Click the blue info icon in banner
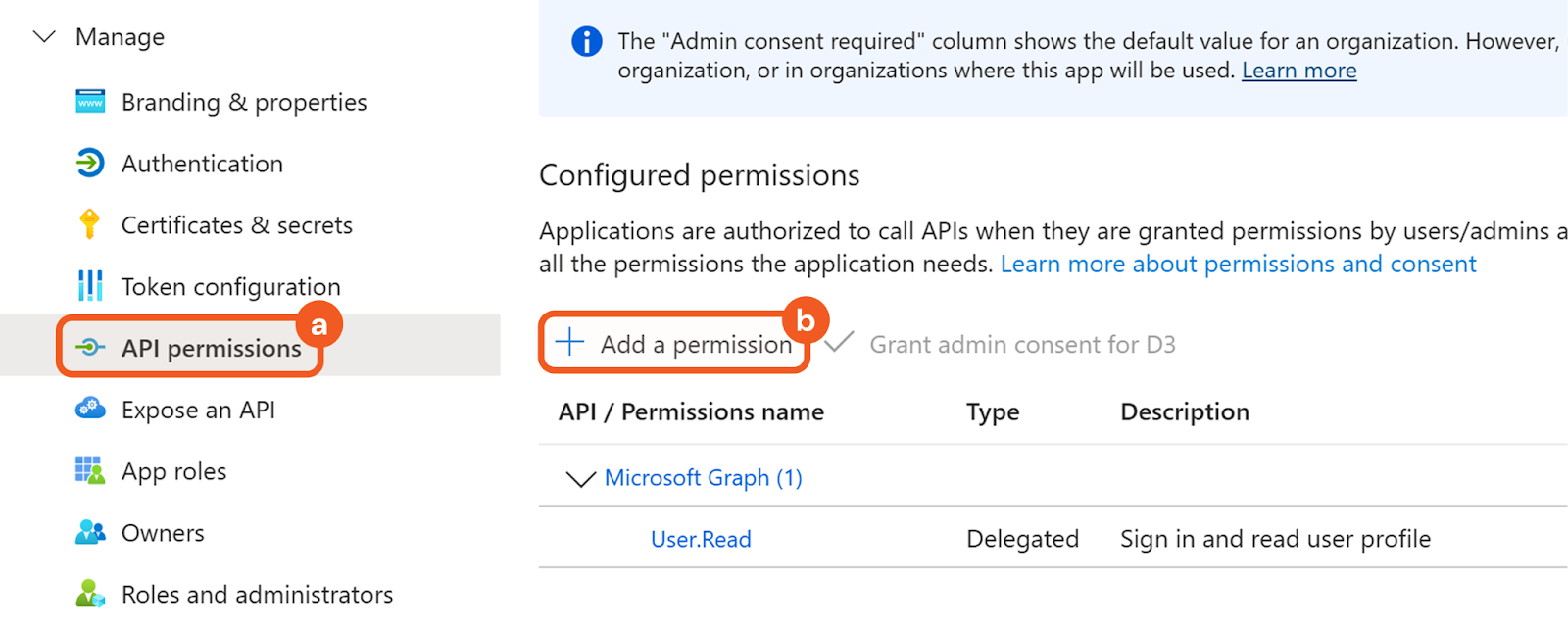Image resolution: width=1568 pixels, height=628 pixels. [587, 42]
